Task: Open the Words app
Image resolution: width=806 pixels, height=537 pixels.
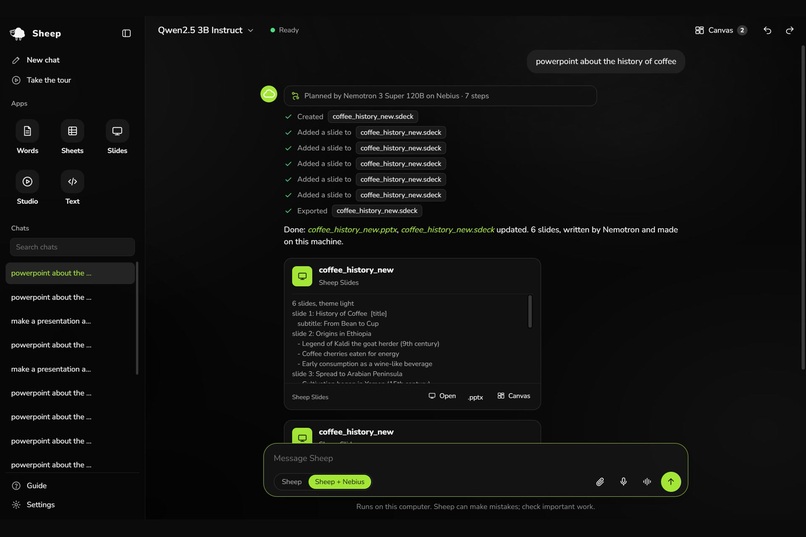Action: (27, 137)
